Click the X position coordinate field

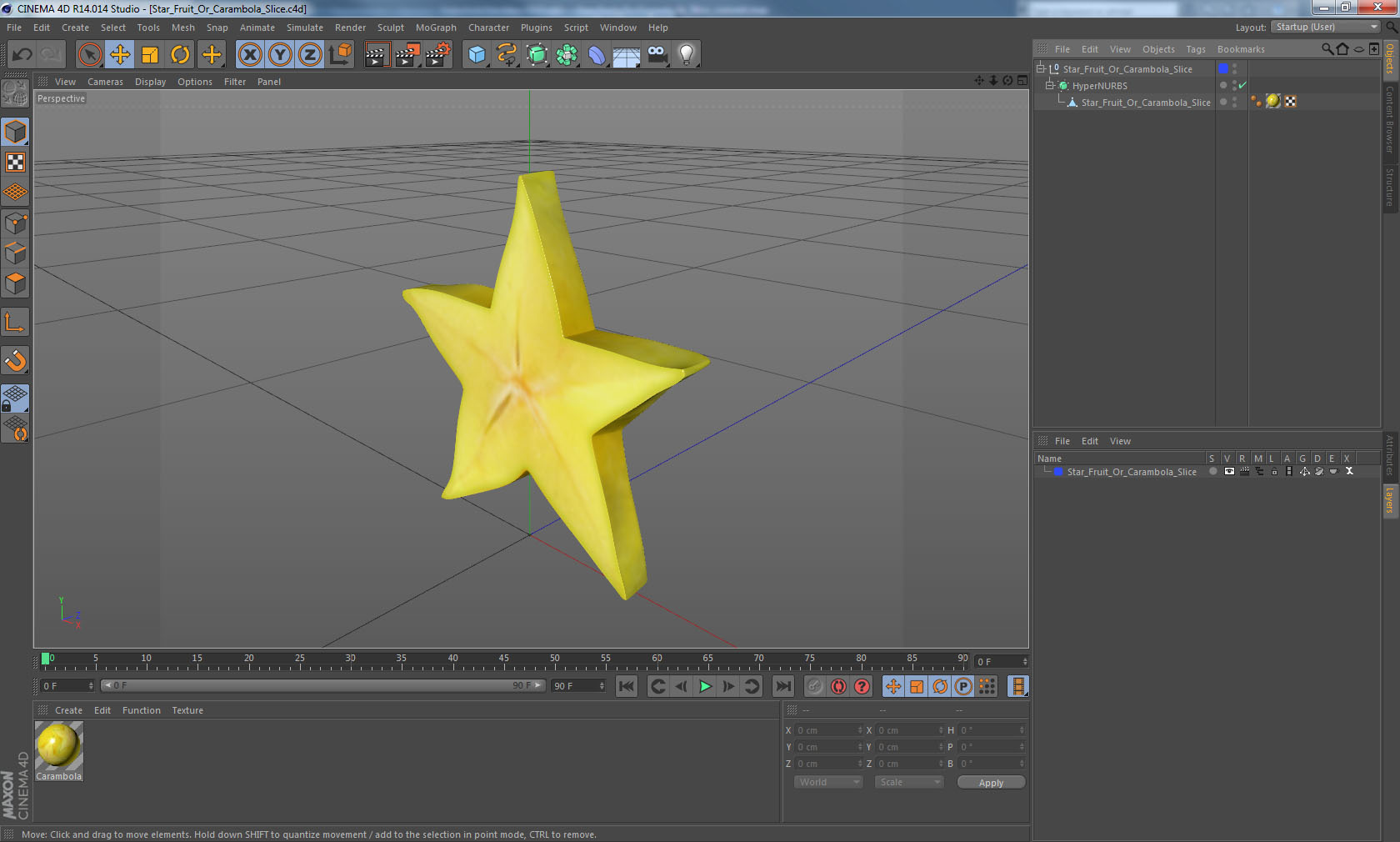(828, 730)
